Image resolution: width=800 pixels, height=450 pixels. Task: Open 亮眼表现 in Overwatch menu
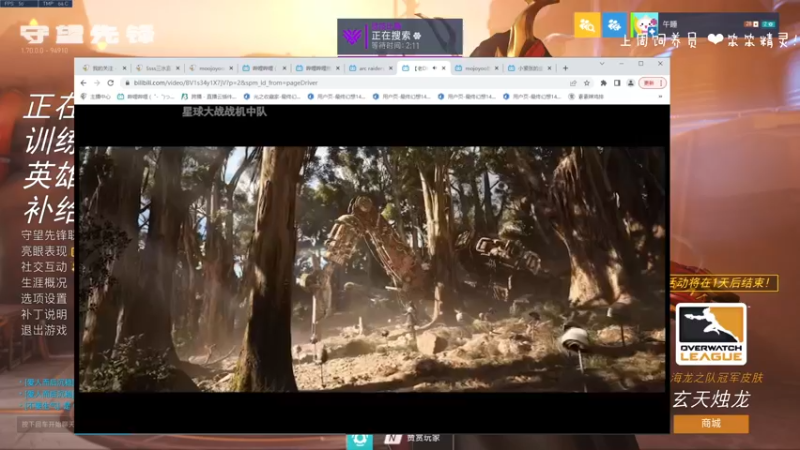(44, 251)
